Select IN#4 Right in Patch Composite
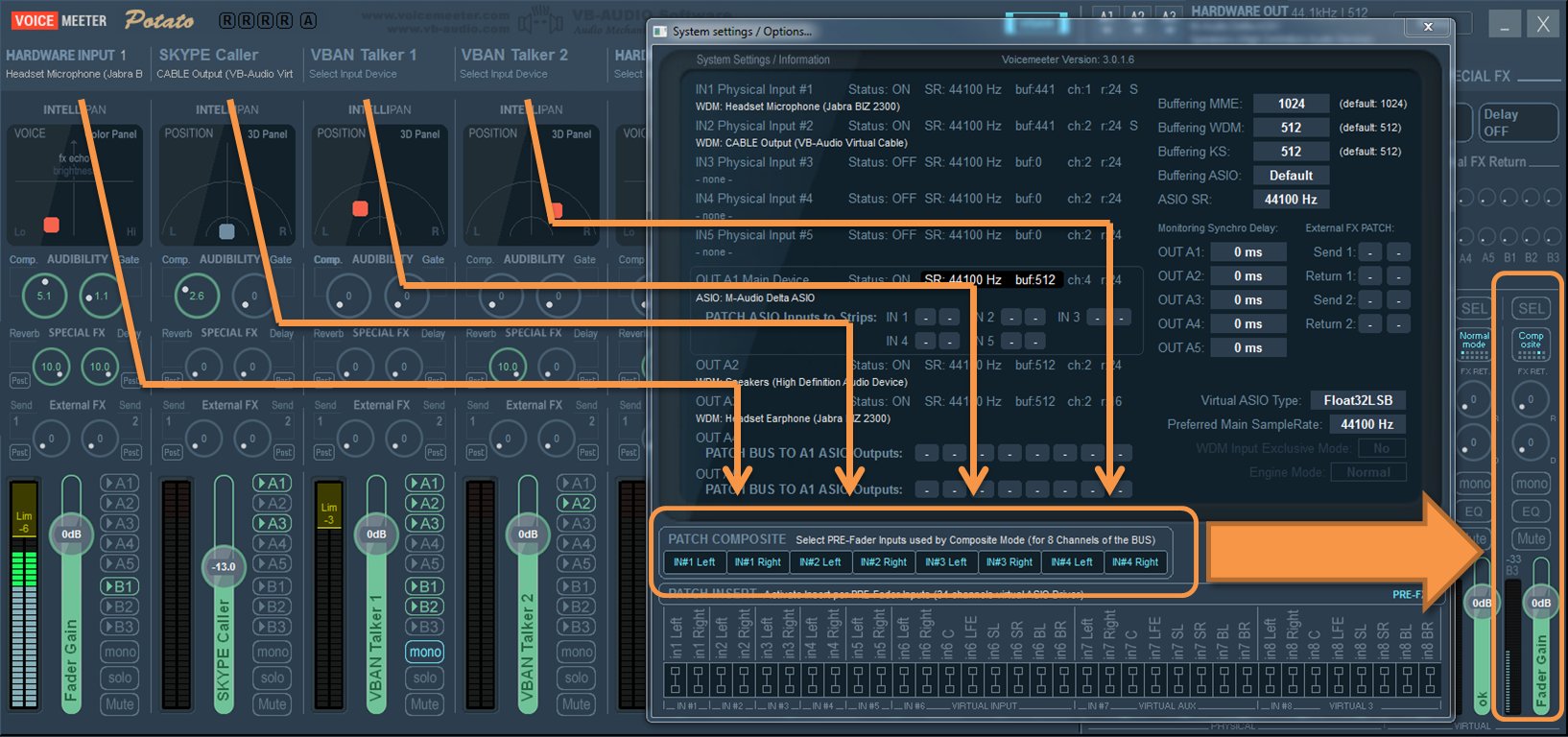1568x737 pixels. [1135, 562]
